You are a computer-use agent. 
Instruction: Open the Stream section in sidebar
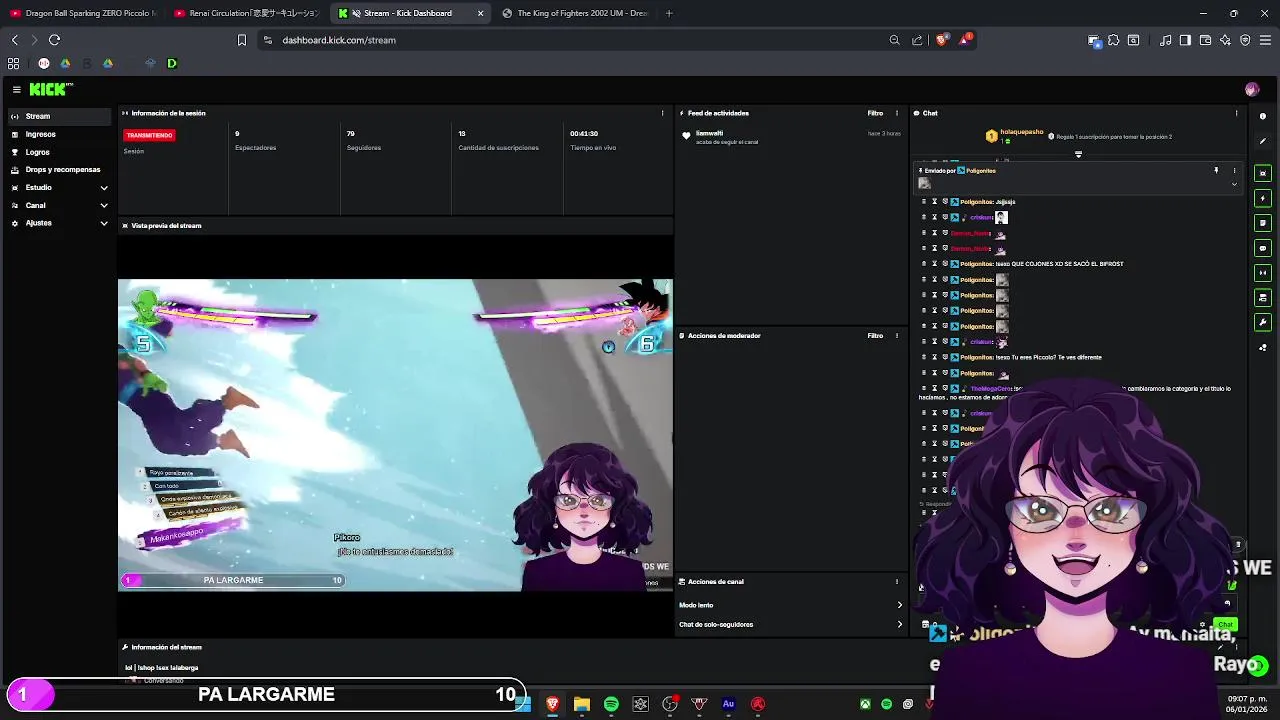[60, 116]
